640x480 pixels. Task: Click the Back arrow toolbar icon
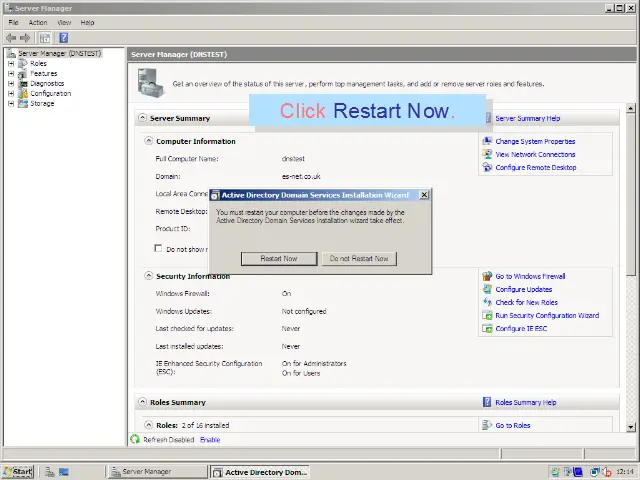(11, 38)
